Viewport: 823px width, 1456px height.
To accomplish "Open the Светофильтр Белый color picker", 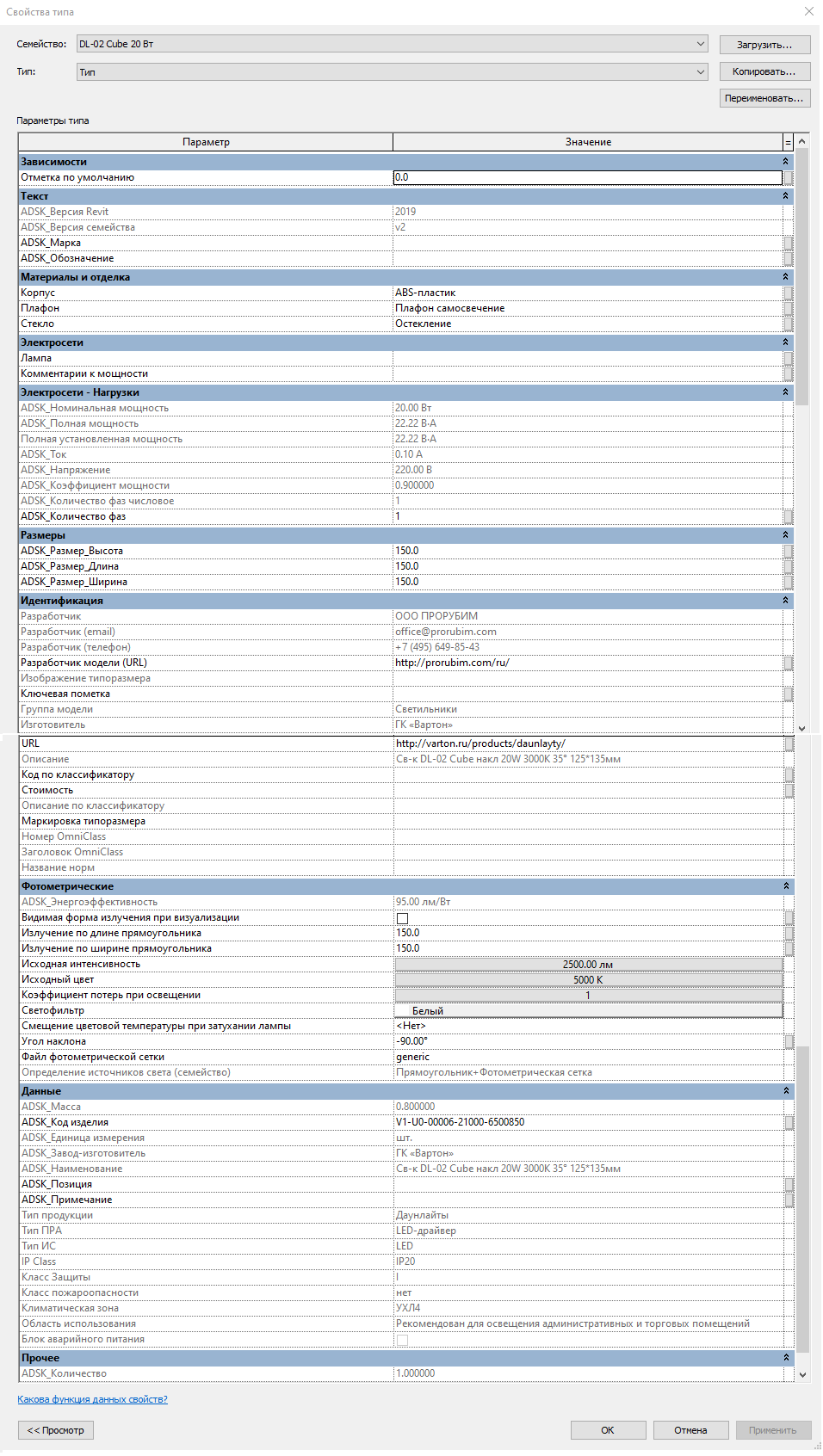I will coord(589,1011).
